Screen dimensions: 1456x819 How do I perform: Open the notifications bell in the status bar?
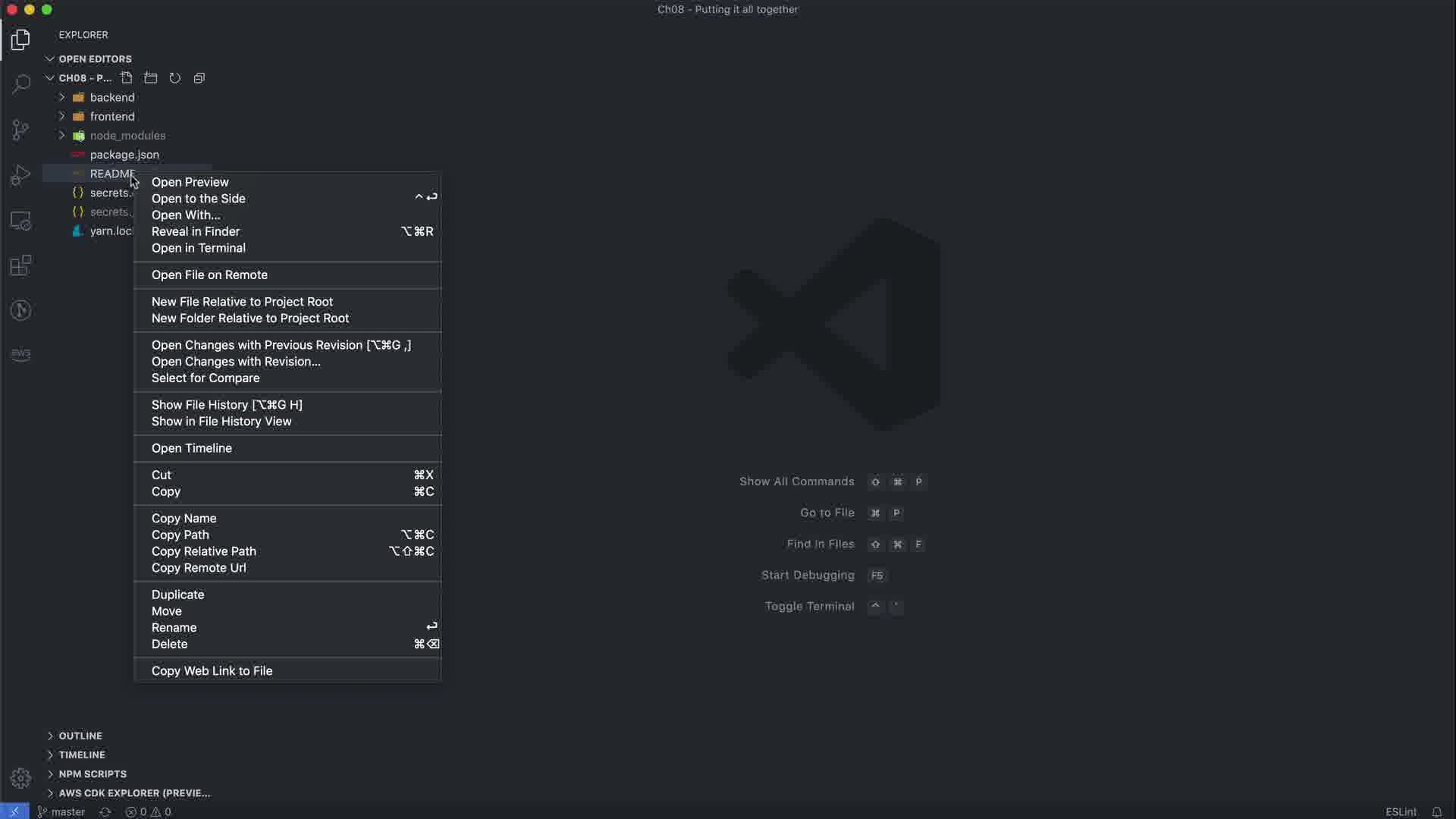pyautogui.click(x=1436, y=811)
